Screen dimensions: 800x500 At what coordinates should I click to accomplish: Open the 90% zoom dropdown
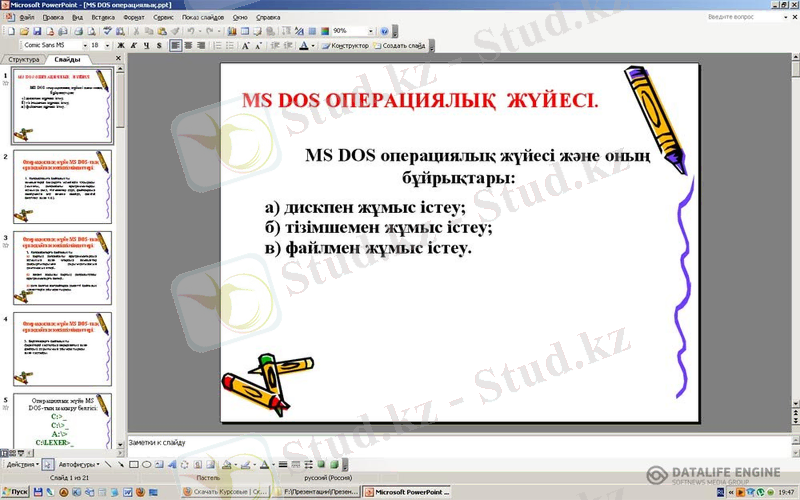(x=370, y=31)
